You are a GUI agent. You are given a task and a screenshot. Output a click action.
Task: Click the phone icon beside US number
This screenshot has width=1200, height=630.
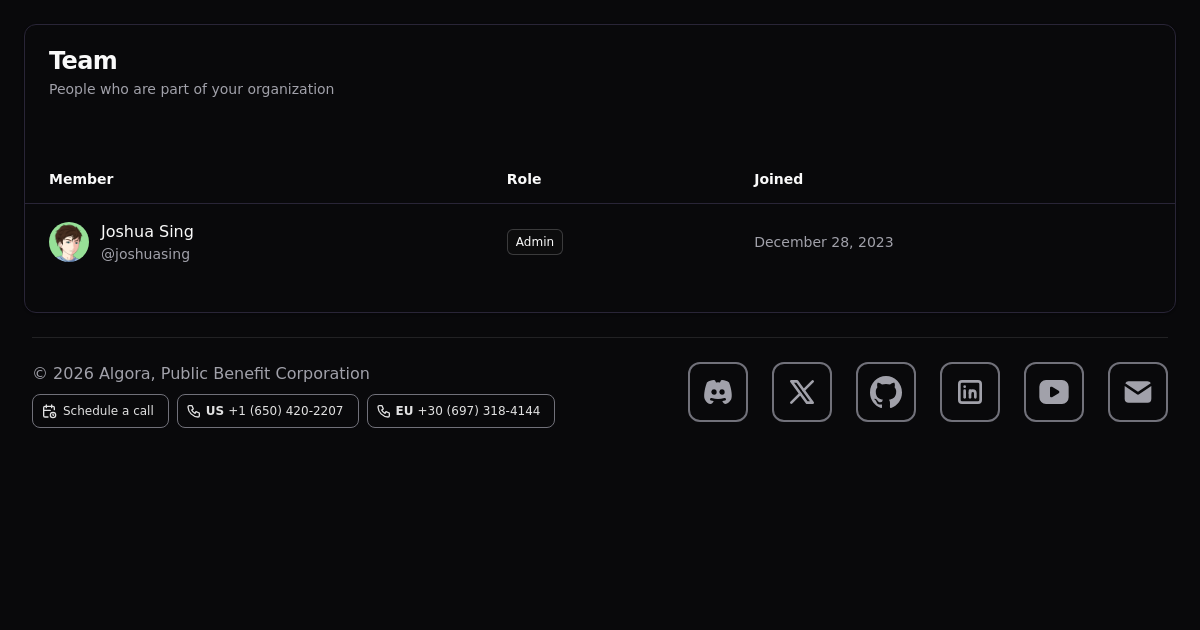click(x=194, y=411)
